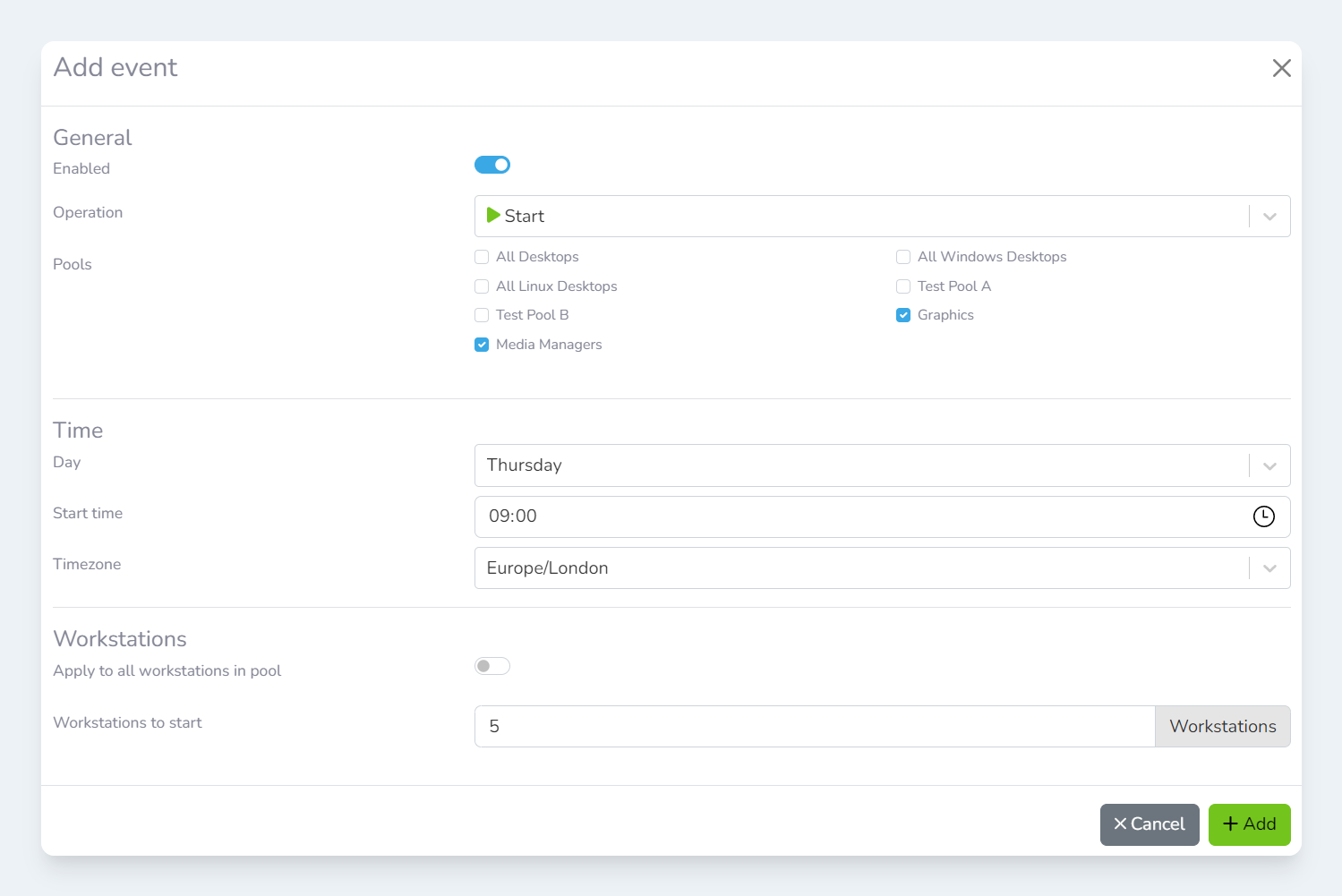Click the green play icon beside Start
Screen dimensions: 1342x896
click(x=492, y=216)
